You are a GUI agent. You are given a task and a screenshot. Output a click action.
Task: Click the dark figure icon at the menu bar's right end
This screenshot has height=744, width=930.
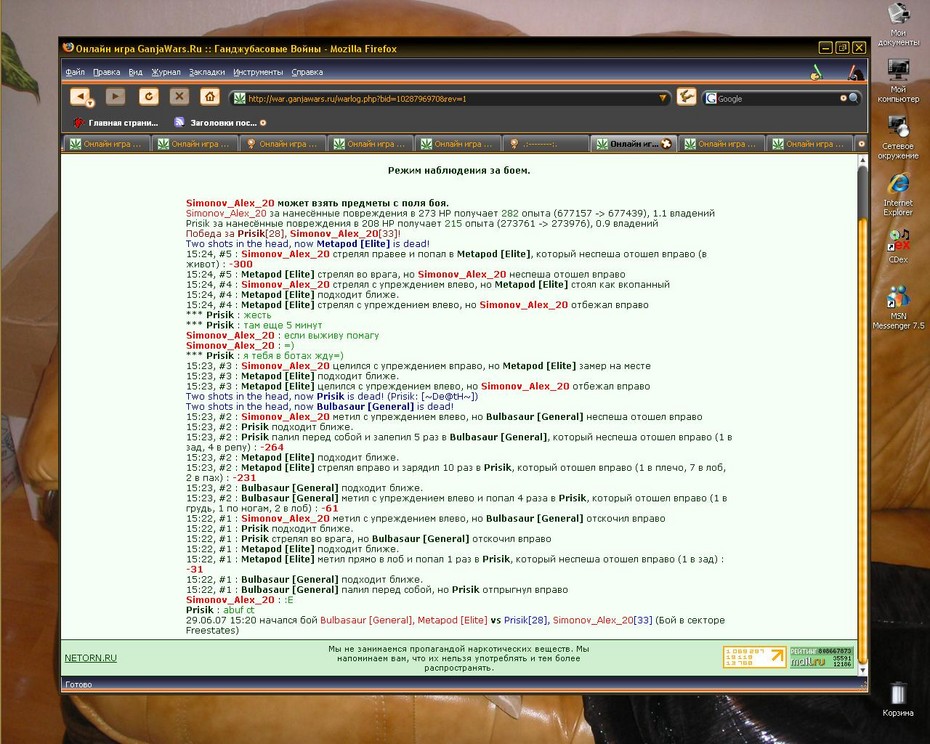pos(854,72)
